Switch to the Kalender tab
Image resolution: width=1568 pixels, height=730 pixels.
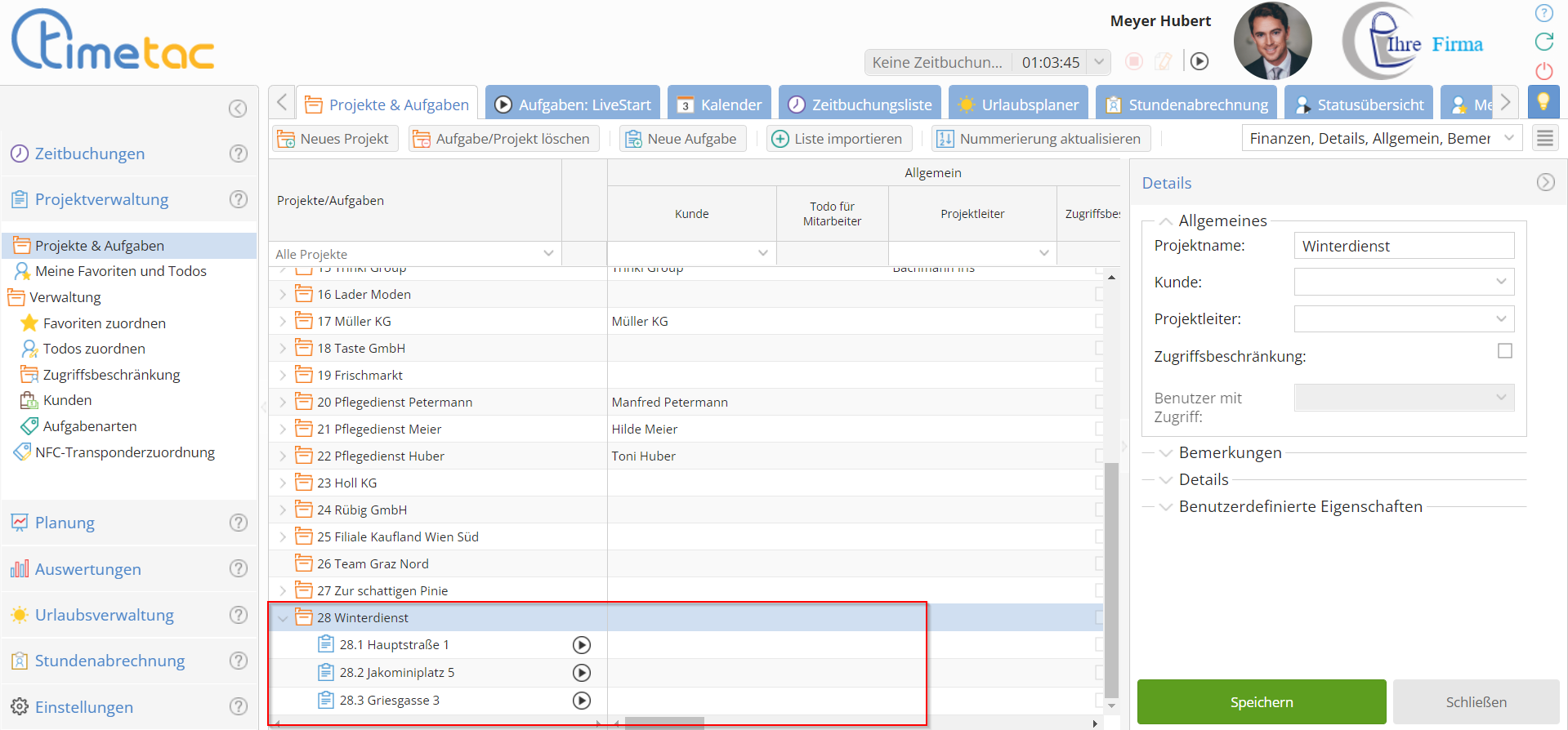719,105
